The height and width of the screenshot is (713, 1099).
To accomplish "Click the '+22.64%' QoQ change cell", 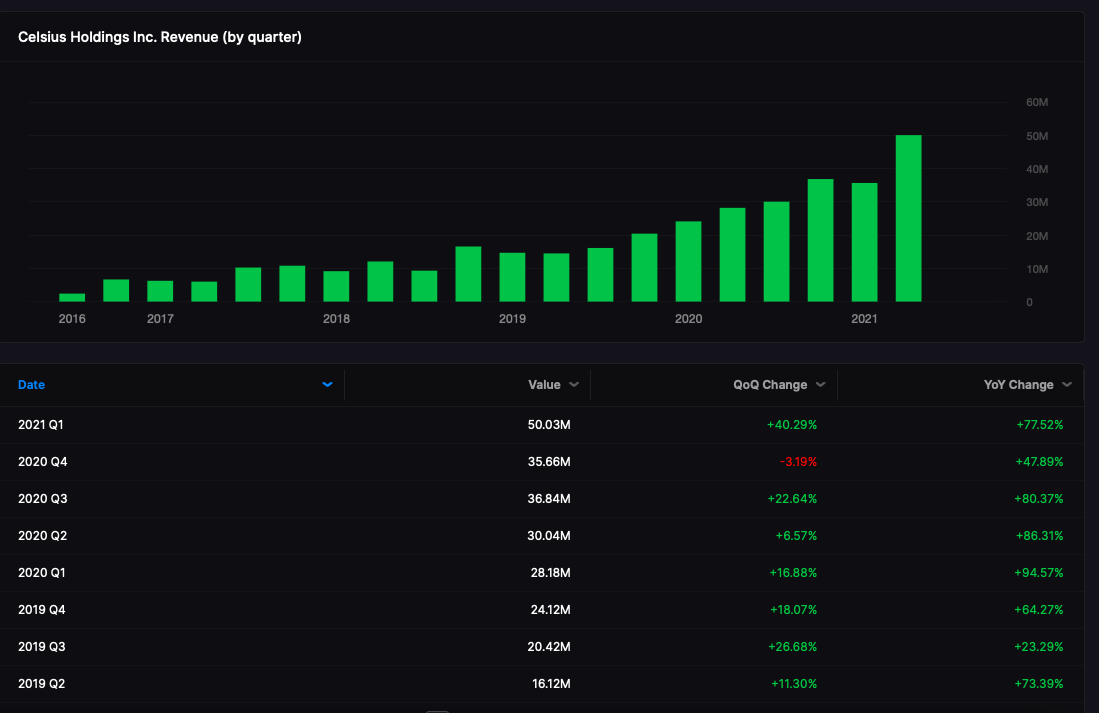I will [x=792, y=499].
